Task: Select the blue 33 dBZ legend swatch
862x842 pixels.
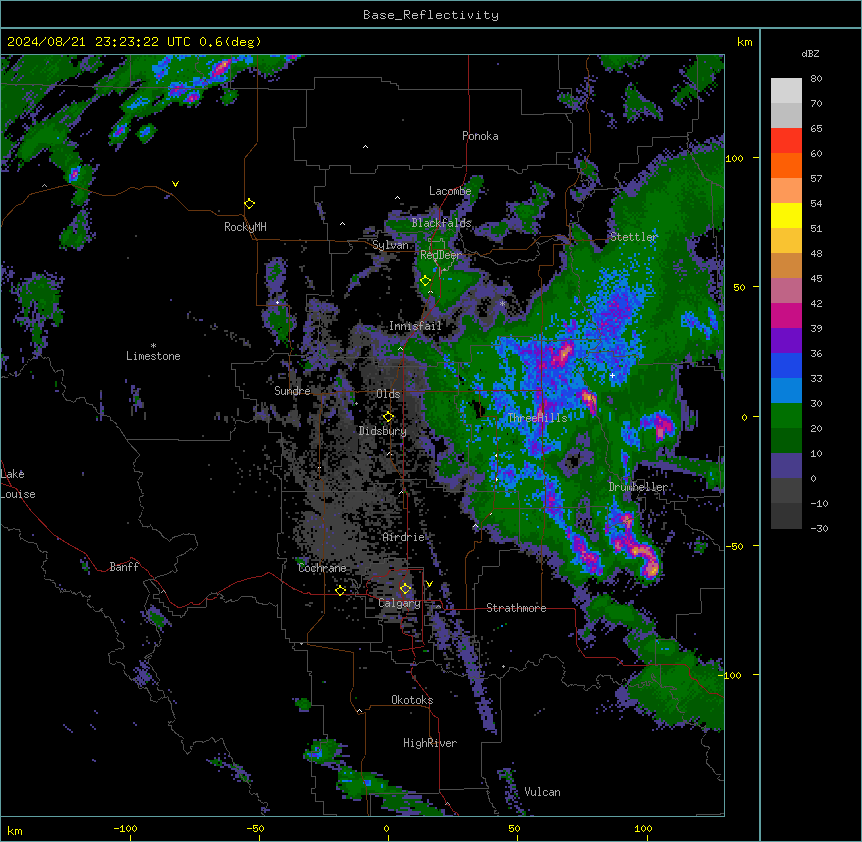Action: coord(786,365)
